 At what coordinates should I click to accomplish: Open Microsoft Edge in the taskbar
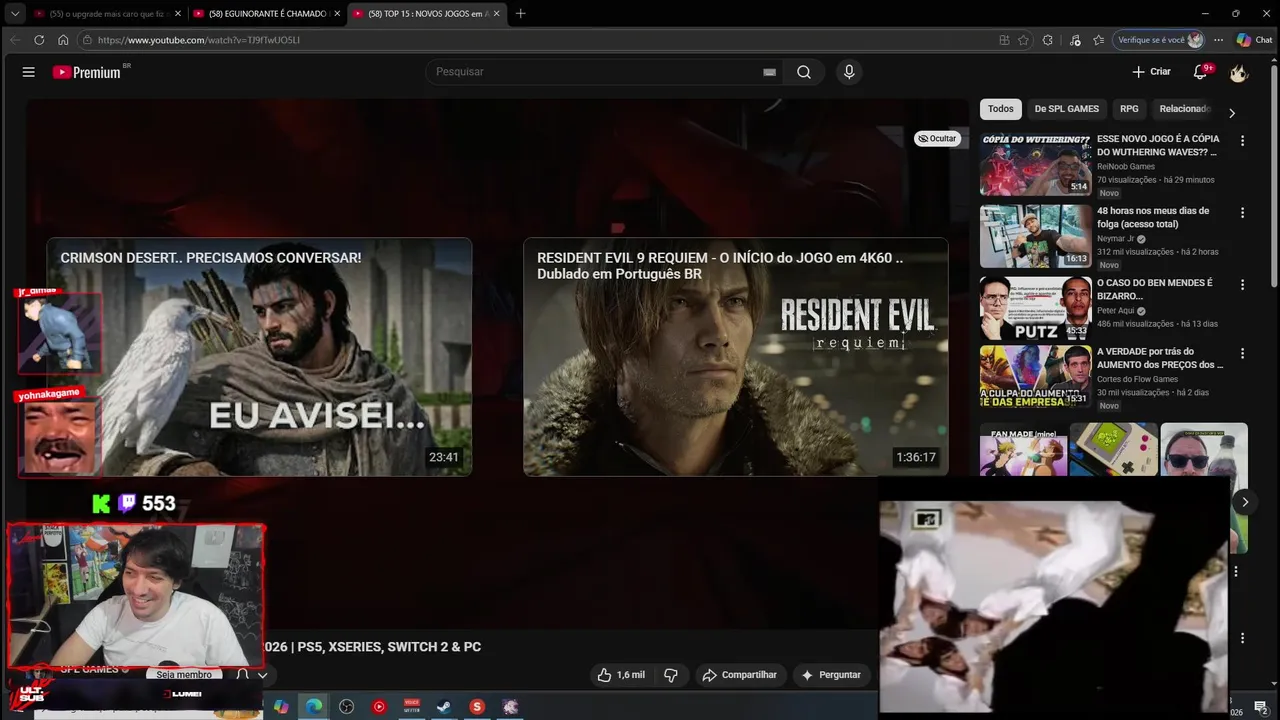[x=314, y=707]
